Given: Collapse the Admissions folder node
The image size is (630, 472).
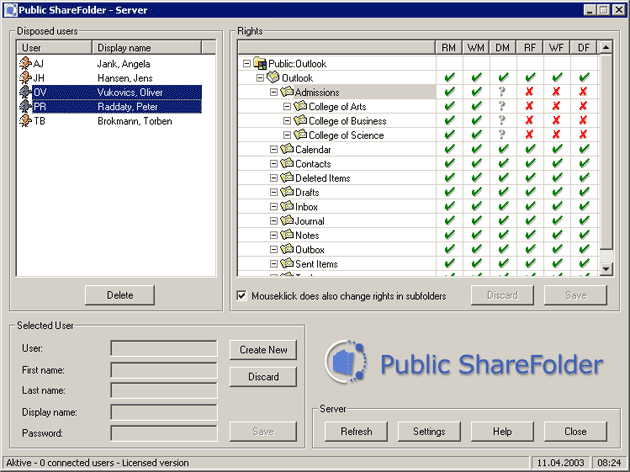Looking at the screenshot, I should [x=273, y=93].
